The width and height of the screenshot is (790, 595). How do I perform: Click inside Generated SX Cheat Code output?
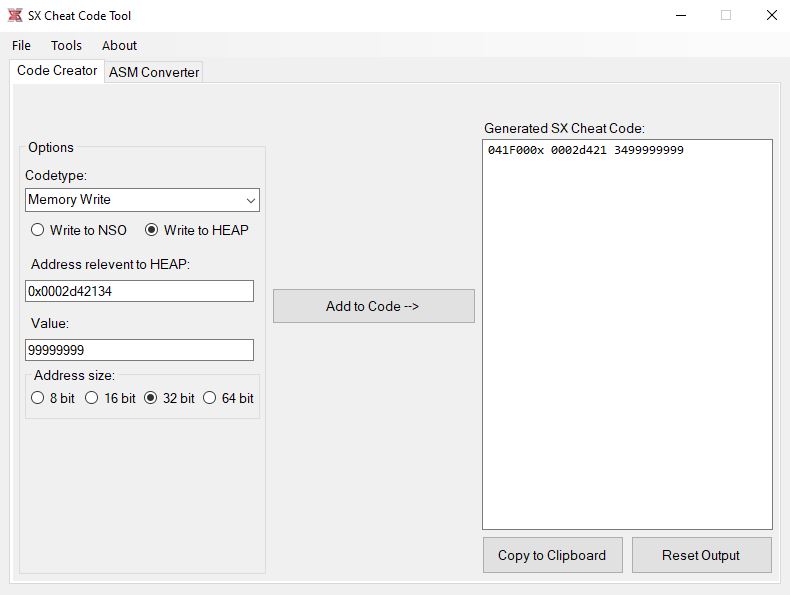tap(627, 335)
